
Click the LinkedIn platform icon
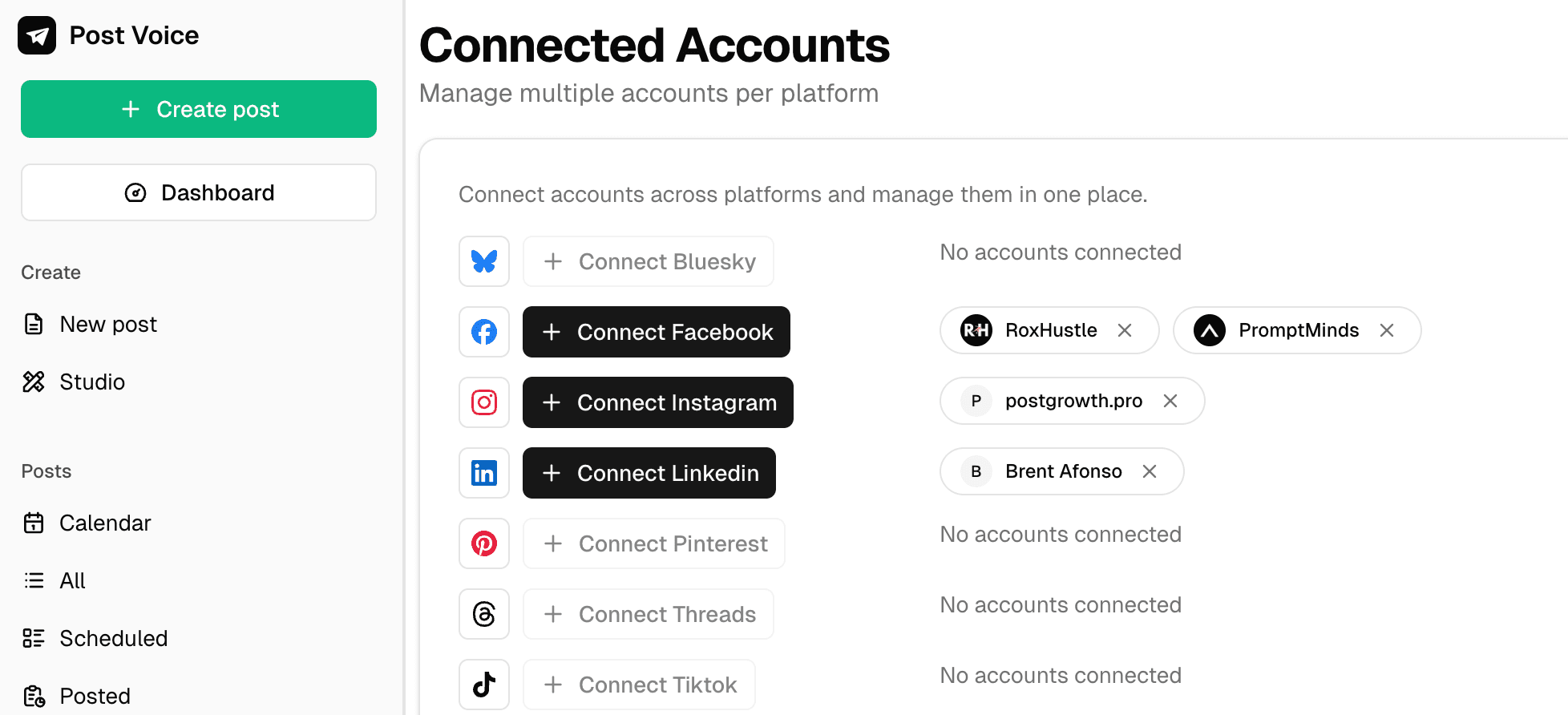tap(484, 473)
